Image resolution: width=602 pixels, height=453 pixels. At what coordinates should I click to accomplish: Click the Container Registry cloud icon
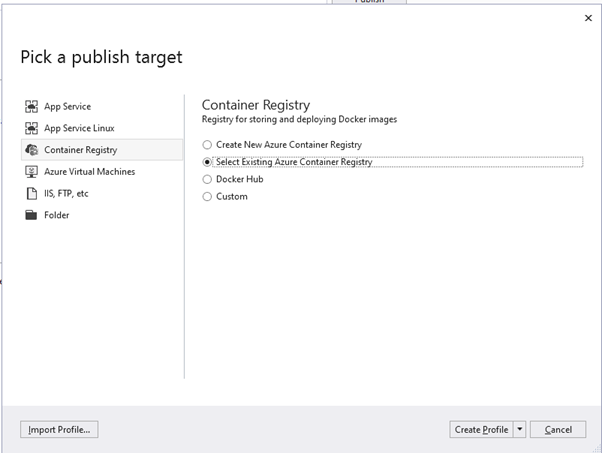pos(31,150)
